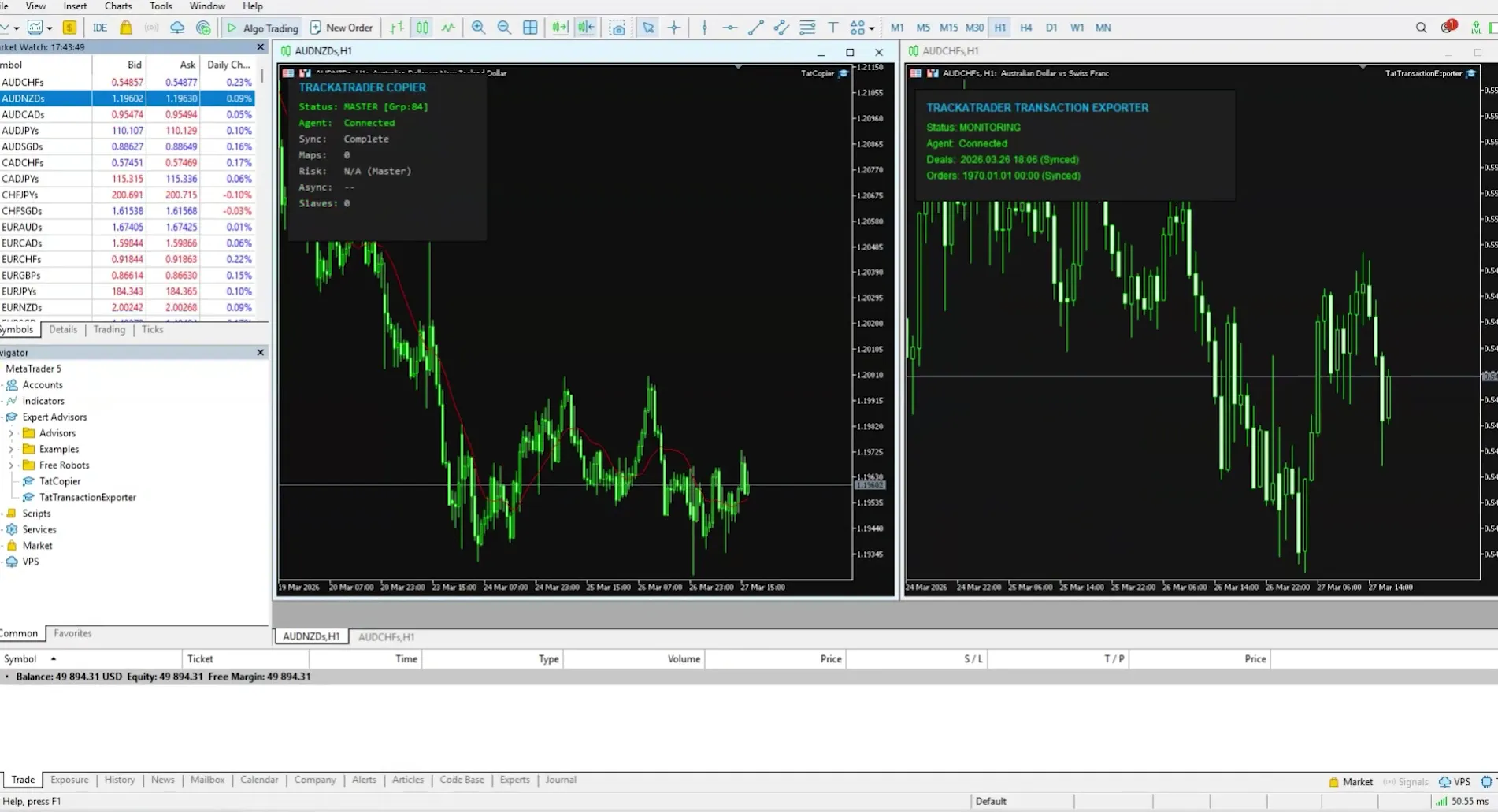Select the text label tool
Viewport: 1498px width, 812px height.
[833, 28]
